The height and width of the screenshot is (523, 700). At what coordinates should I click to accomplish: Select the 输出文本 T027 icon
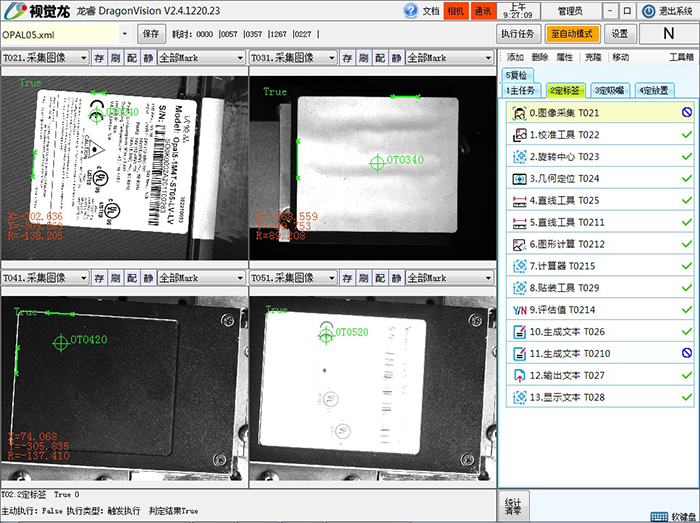coord(519,376)
